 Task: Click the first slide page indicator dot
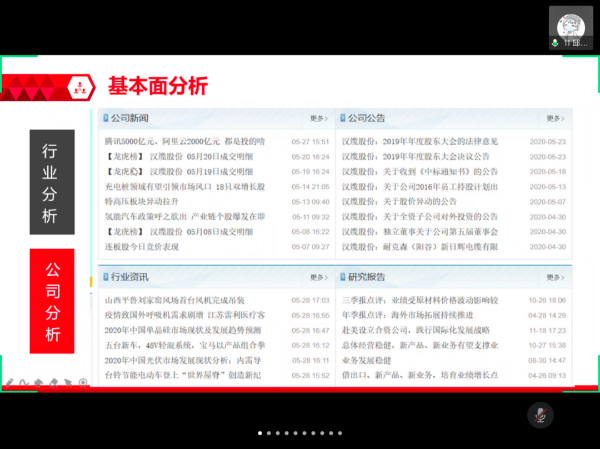260,434
